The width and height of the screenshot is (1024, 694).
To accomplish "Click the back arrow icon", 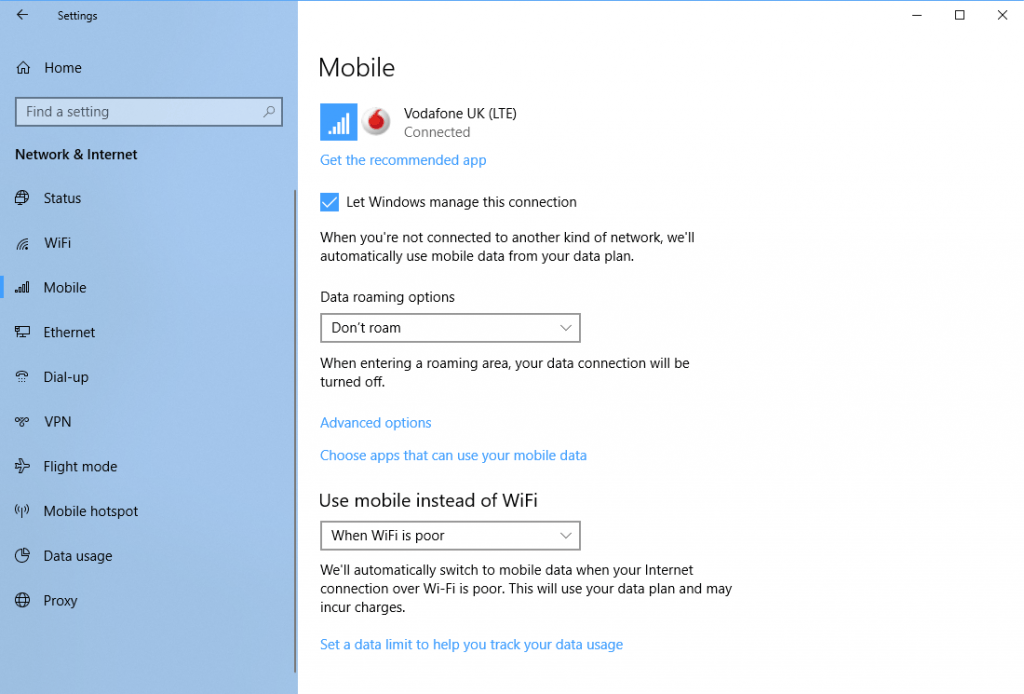I will [22, 15].
